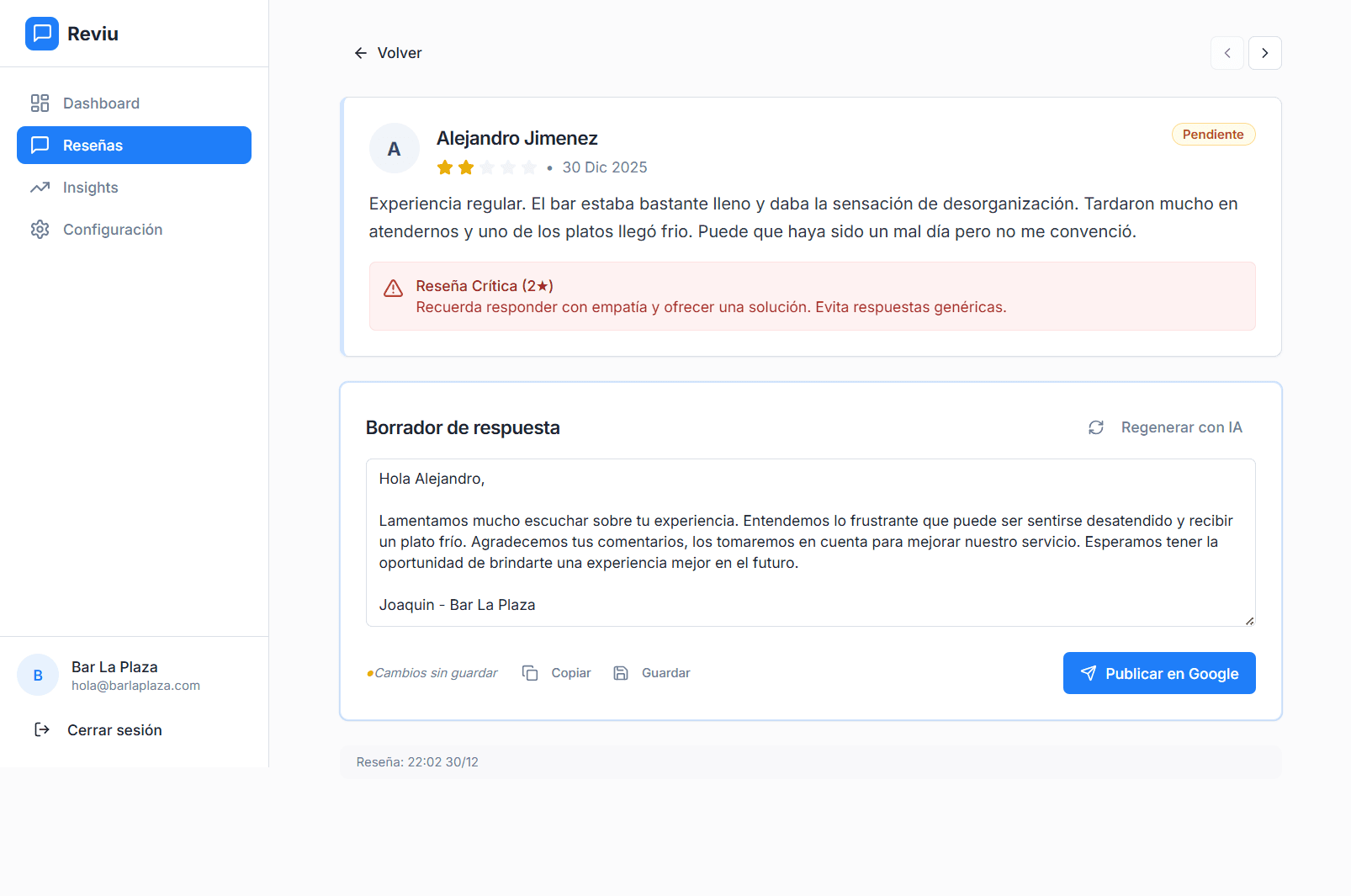
Task: Click the Configuración gear icon
Action: point(40,230)
